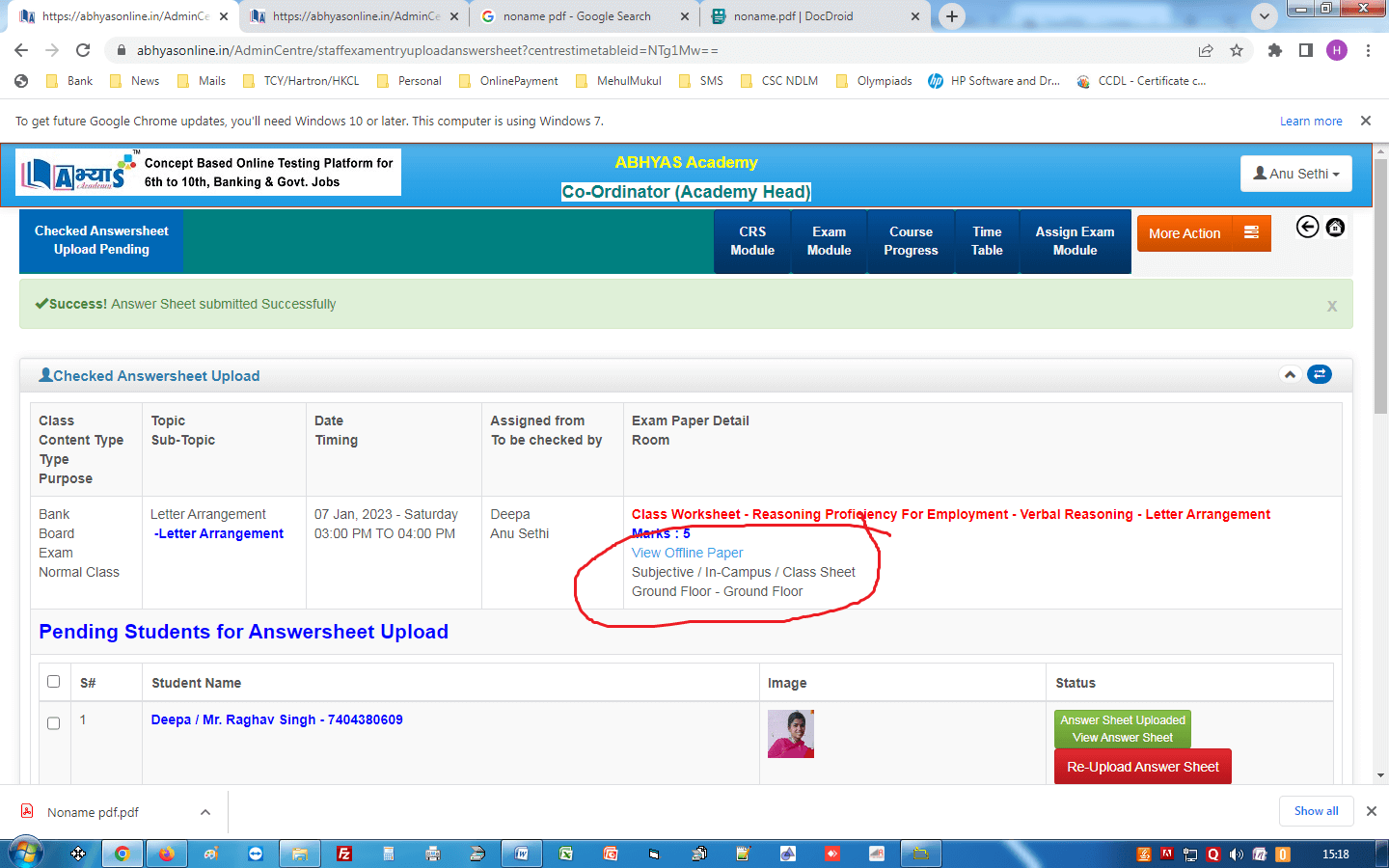Click the blue swap arrows panel icon
This screenshot has height=868, width=1389.
1319,374
